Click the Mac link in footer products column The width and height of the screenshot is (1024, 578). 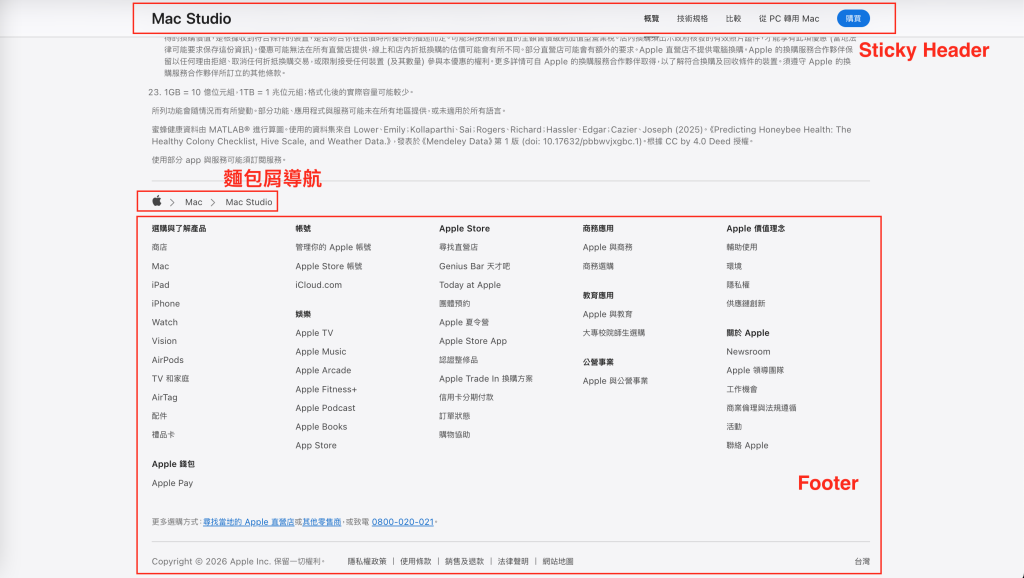(x=160, y=266)
